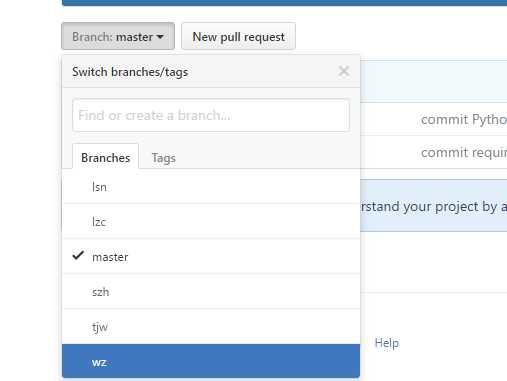507x381 pixels.
Task: Open the Branch: master dropdown
Action: click(x=118, y=36)
